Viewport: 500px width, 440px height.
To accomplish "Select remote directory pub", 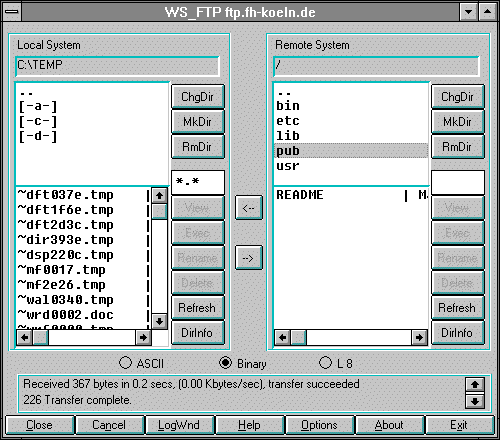I will pos(351,151).
